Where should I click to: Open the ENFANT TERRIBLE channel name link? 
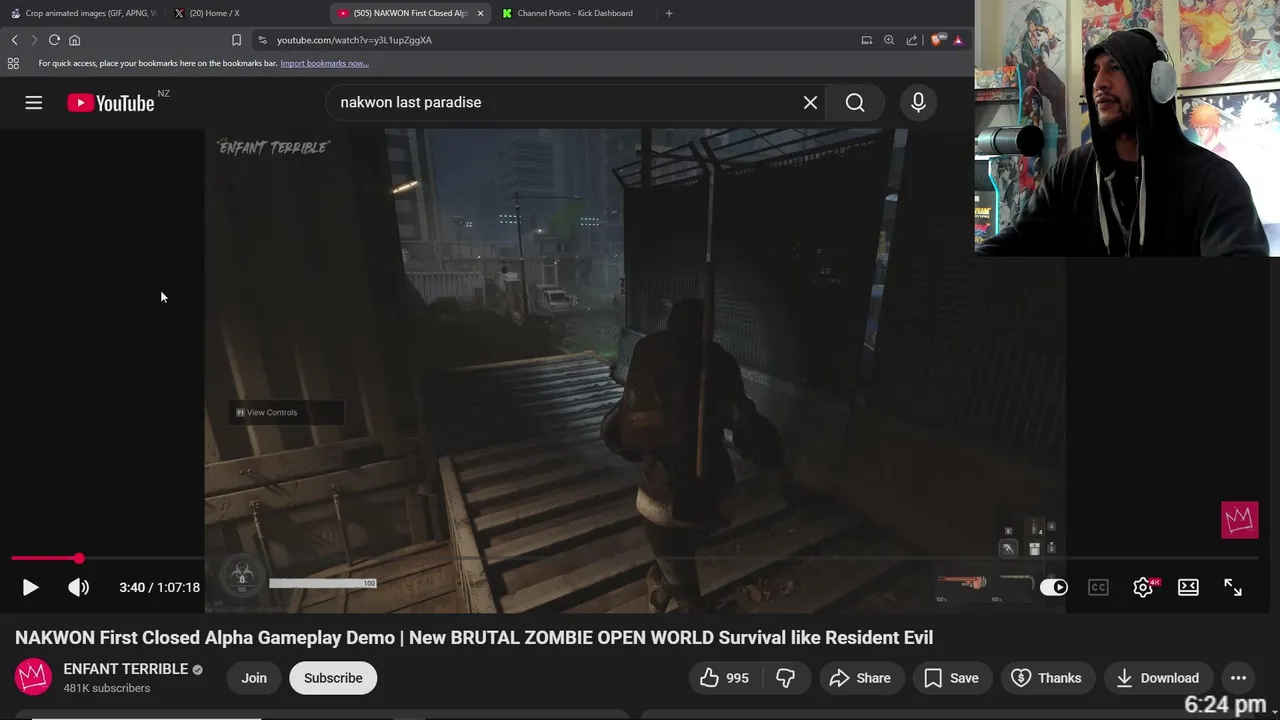point(126,669)
